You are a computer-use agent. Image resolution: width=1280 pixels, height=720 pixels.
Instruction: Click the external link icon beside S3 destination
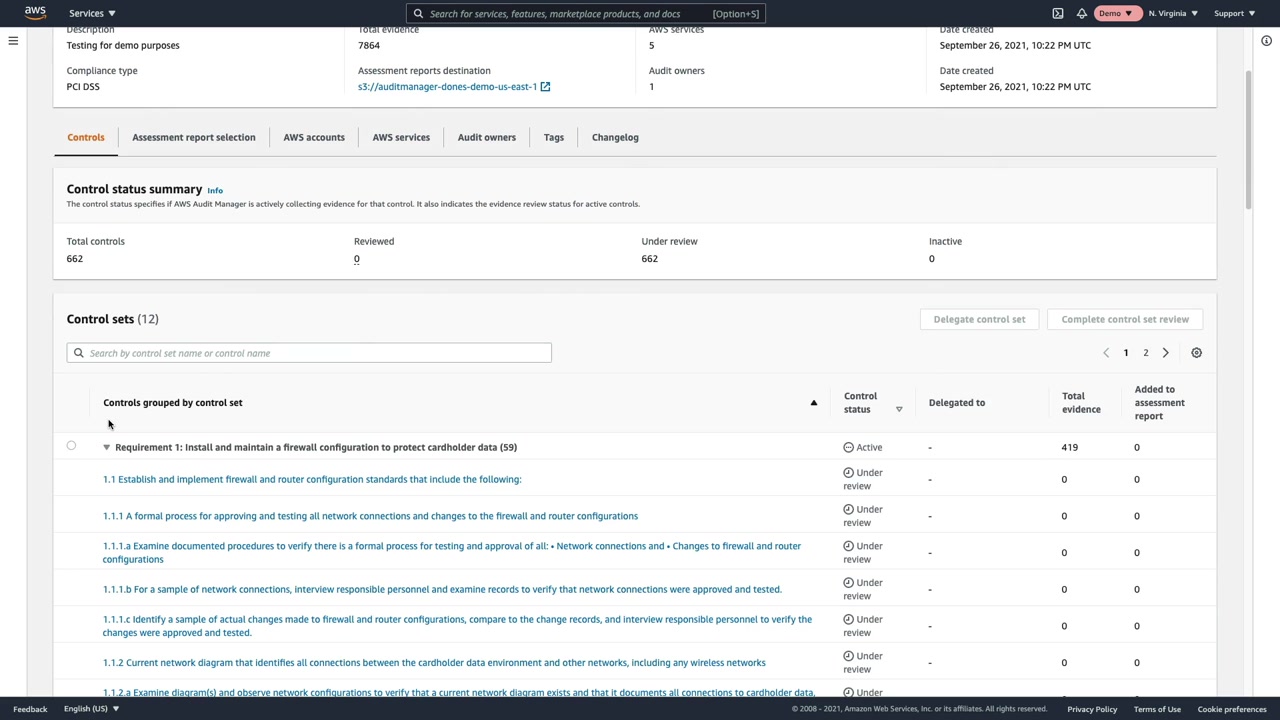pyautogui.click(x=545, y=87)
